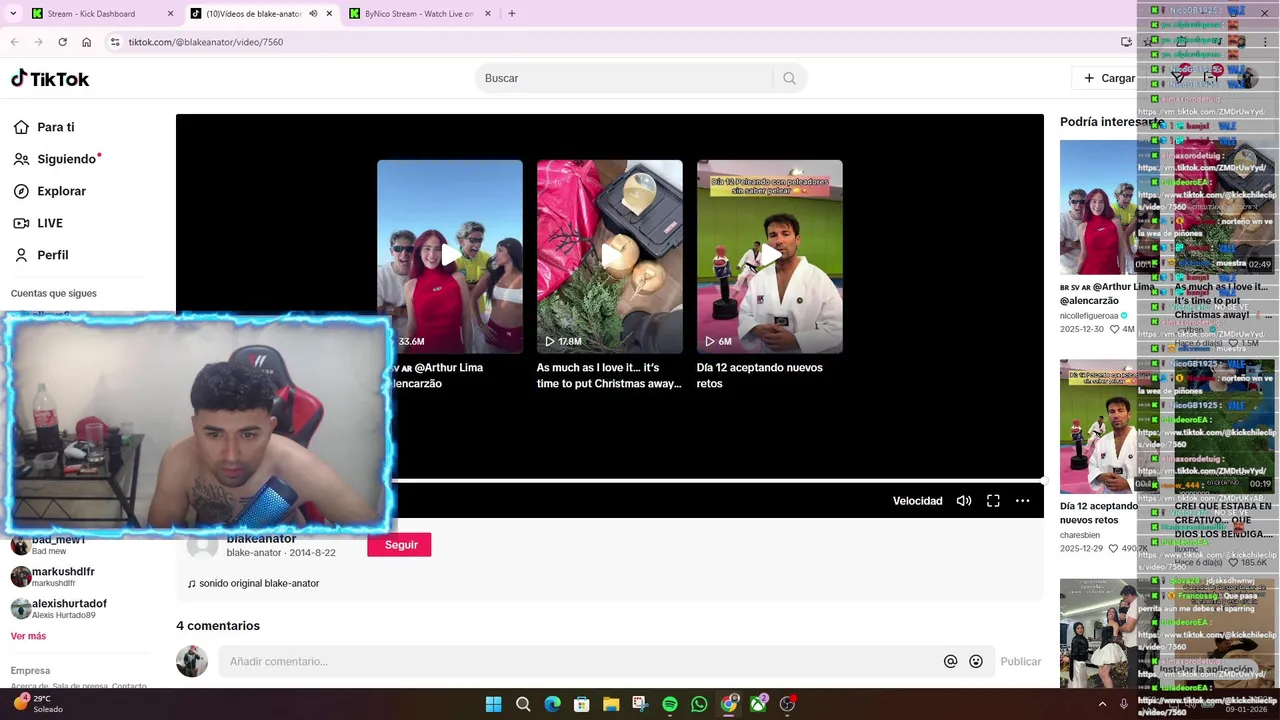
Task: Open the video's more options menu
Action: click(x=1022, y=501)
